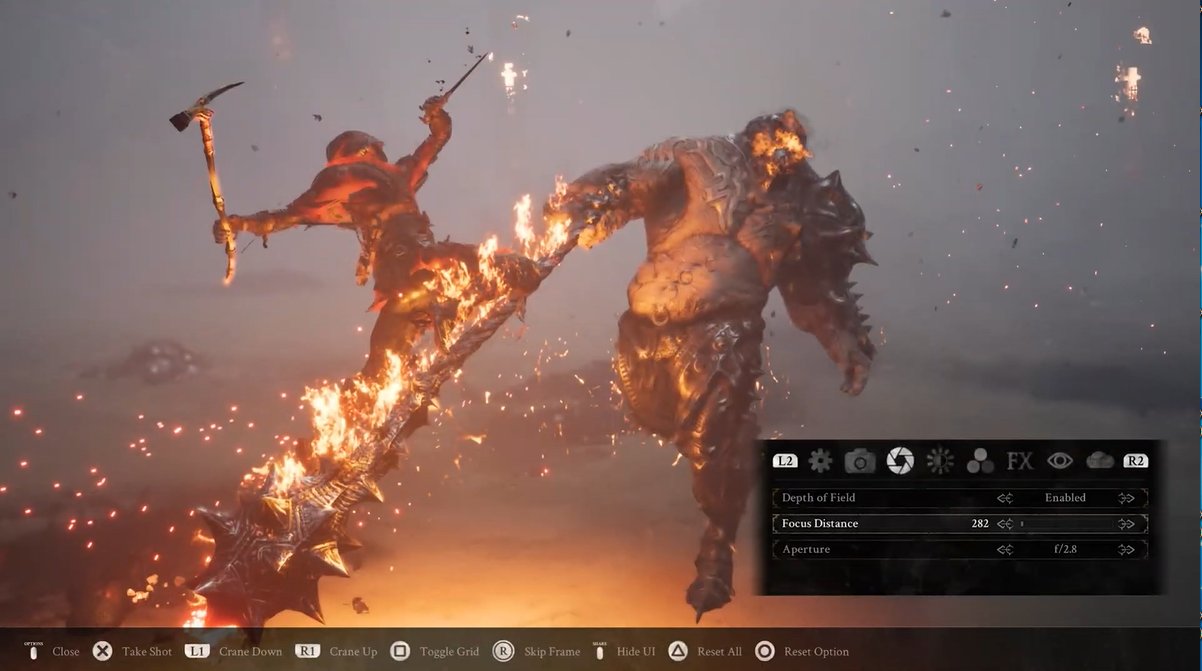Select the Focus Distance row label

click(820, 524)
